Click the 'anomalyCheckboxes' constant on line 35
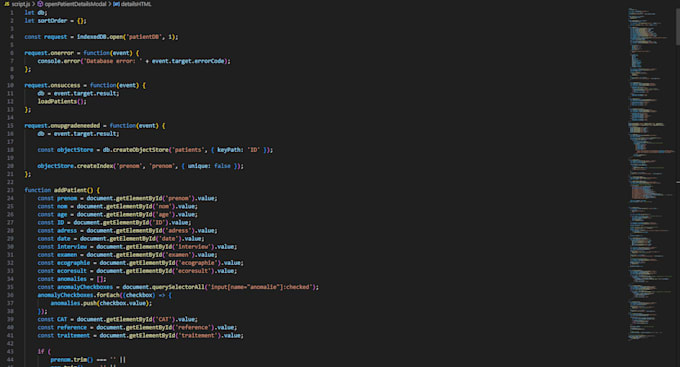The height and width of the screenshot is (367, 680). pos(85,287)
